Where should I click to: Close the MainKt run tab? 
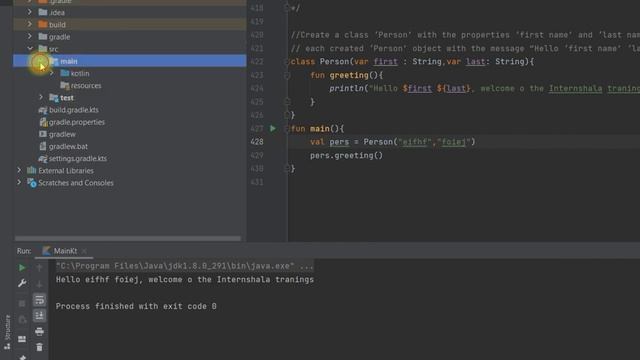[x=84, y=251]
